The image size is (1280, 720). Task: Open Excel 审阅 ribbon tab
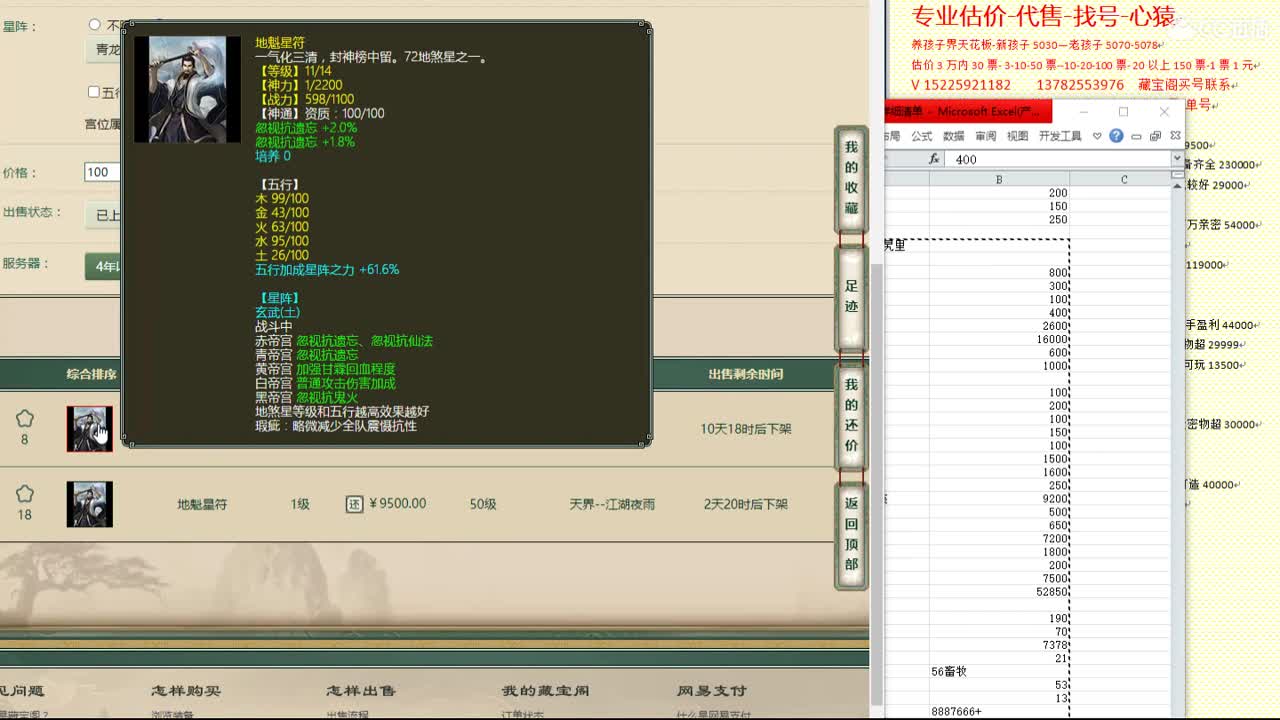tap(985, 136)
